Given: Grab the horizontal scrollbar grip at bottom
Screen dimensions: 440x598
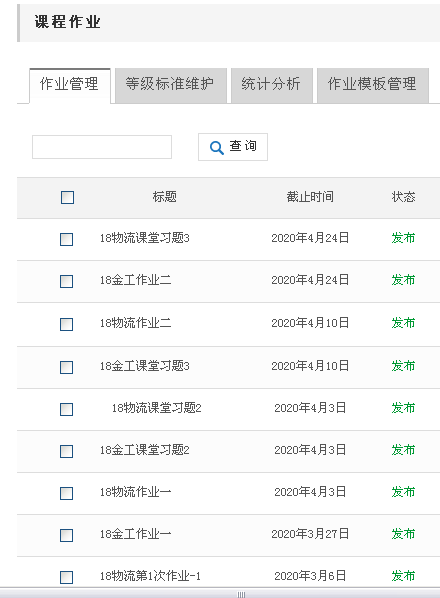Looking at the screenshot, I should click(241, 594).
